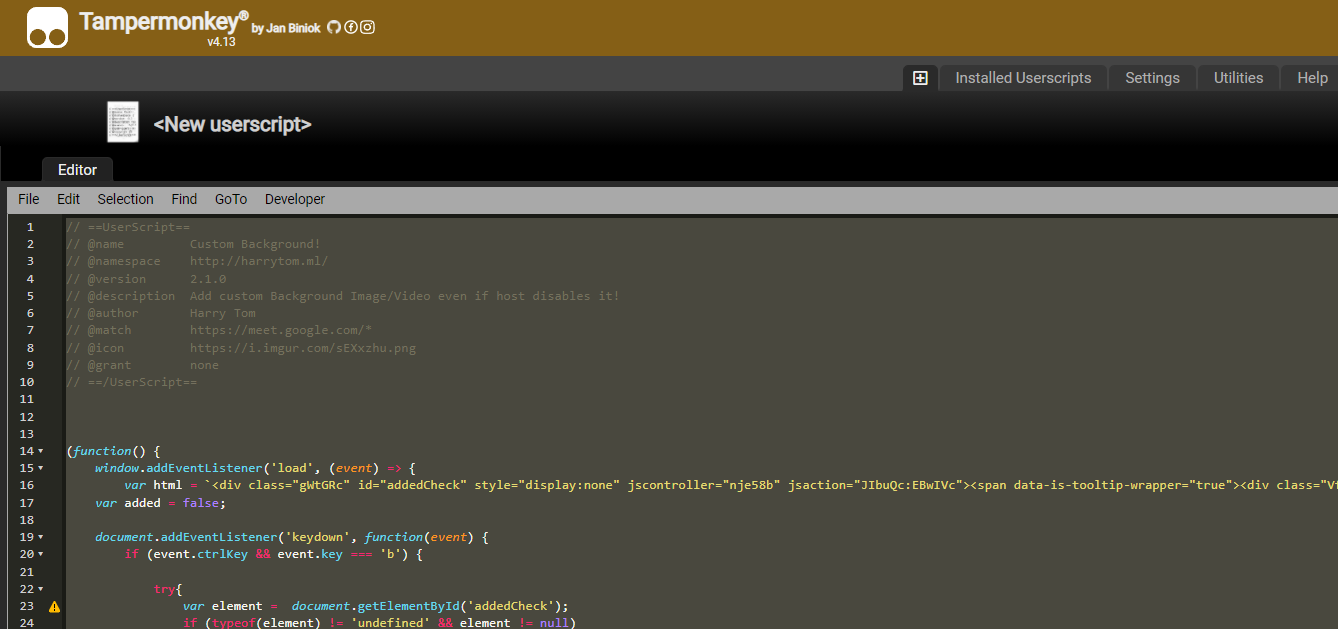Open the Selection menu
The height and width of the screenshot is (629, 1338).
click(x=126, y=199)
